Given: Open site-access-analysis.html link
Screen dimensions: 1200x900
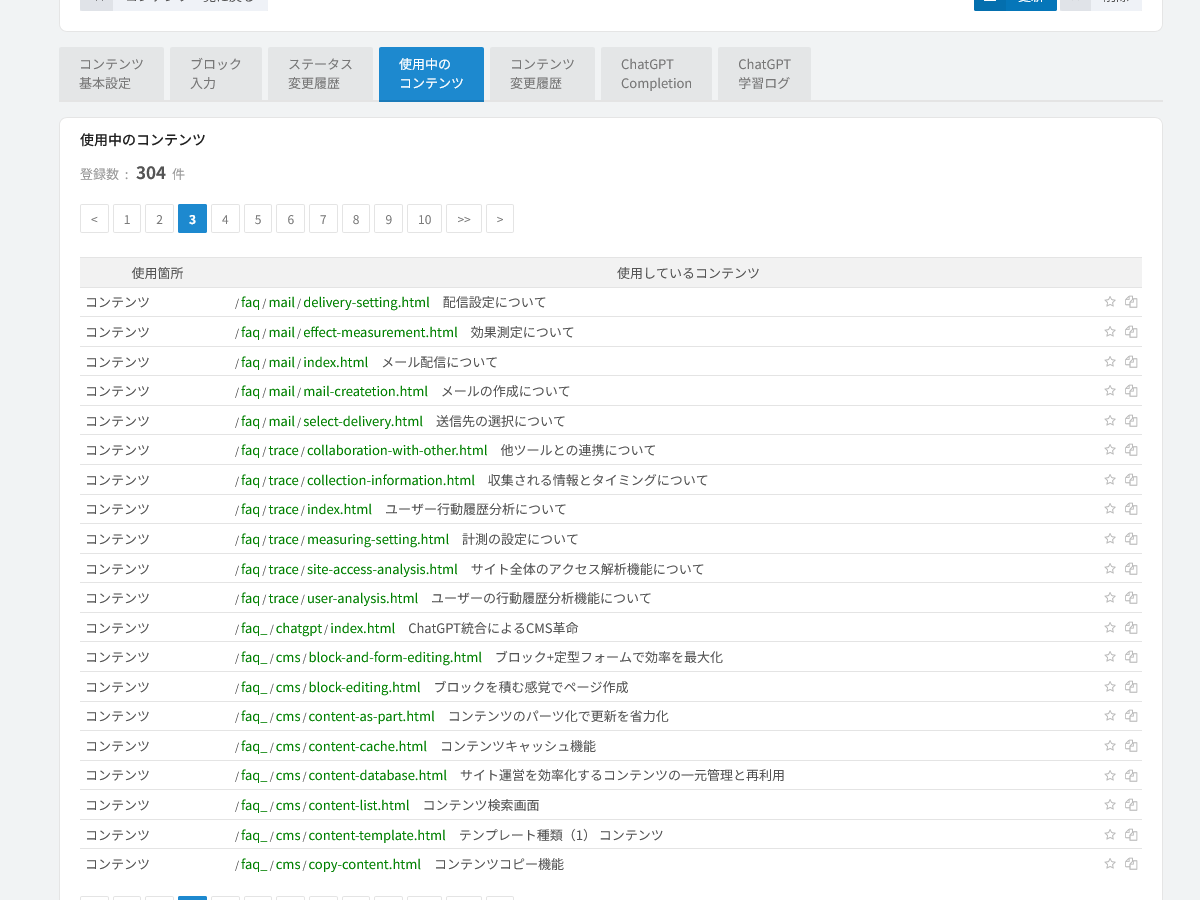Looking at the screenshot, I should (382, 569).
